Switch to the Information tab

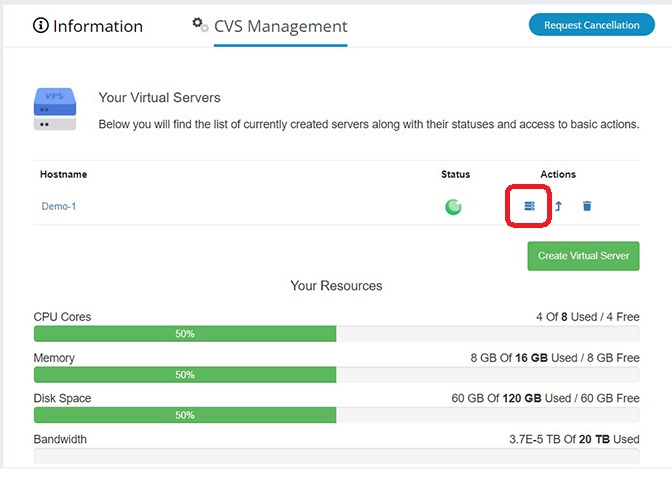pos(88,26)
